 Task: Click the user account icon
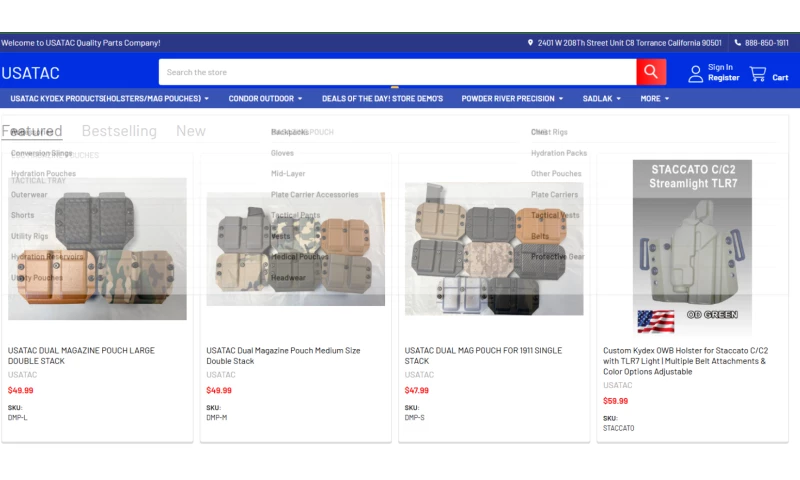(695, 73)
